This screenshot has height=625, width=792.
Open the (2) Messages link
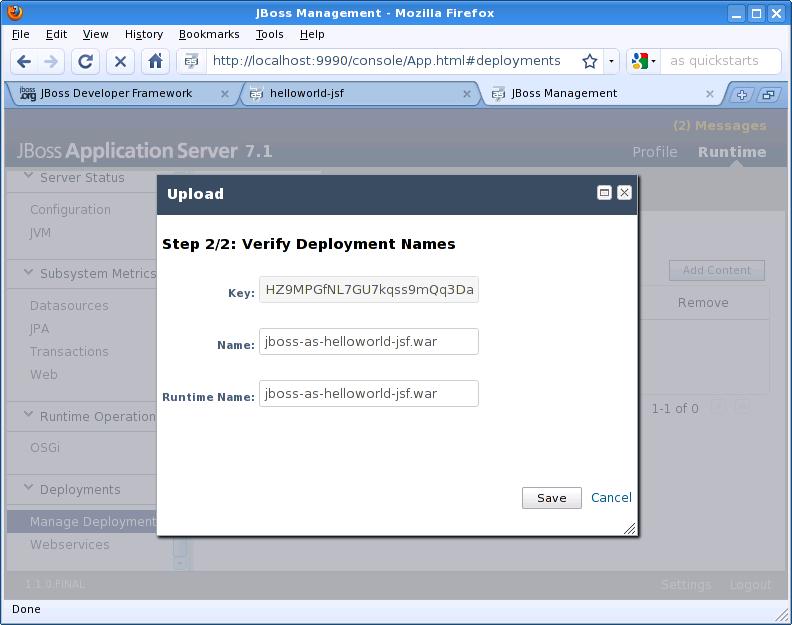point(720,126)
